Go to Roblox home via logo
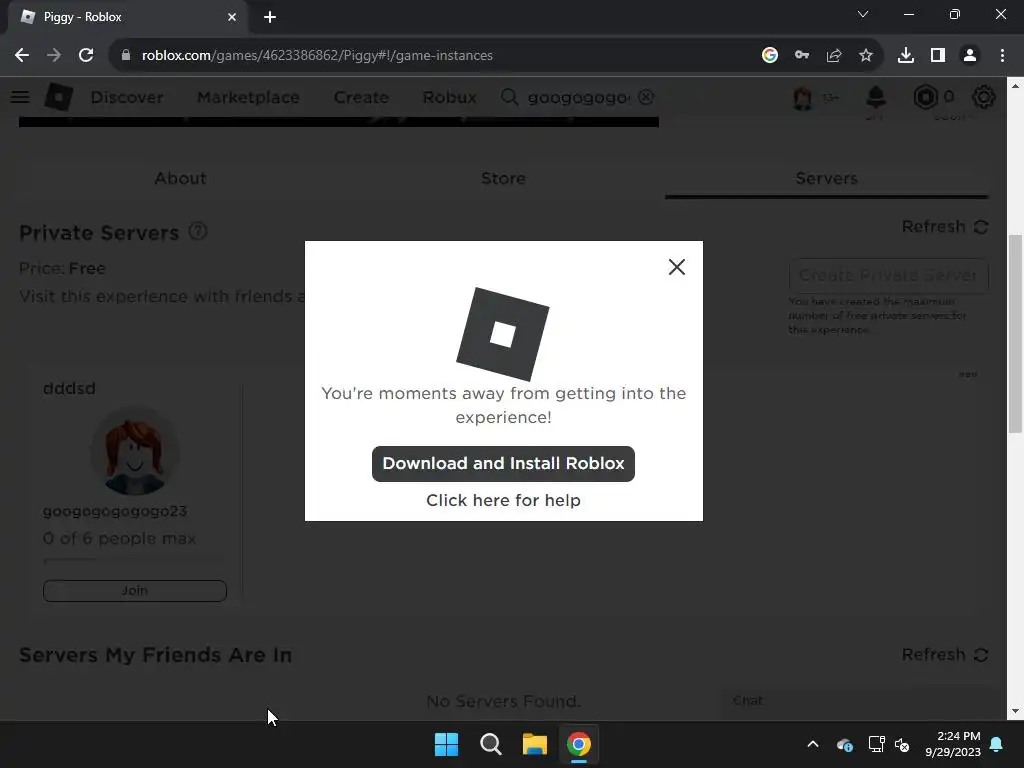Viewport: 1024px width, 768px height. (x=59, y=97)
